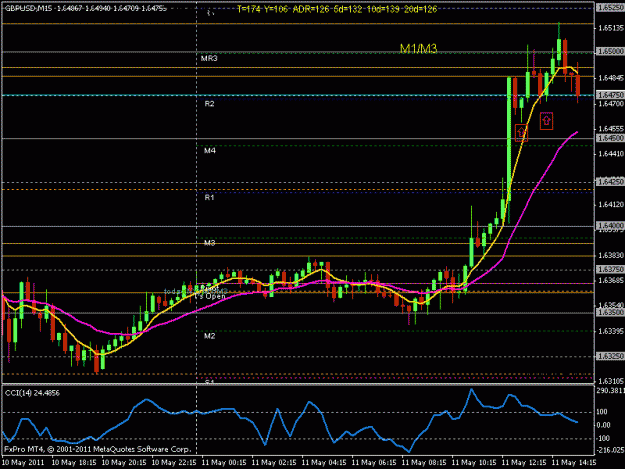Select the M4 pivot label
This screenshot has width=625, height=469.
pos(210,151)
